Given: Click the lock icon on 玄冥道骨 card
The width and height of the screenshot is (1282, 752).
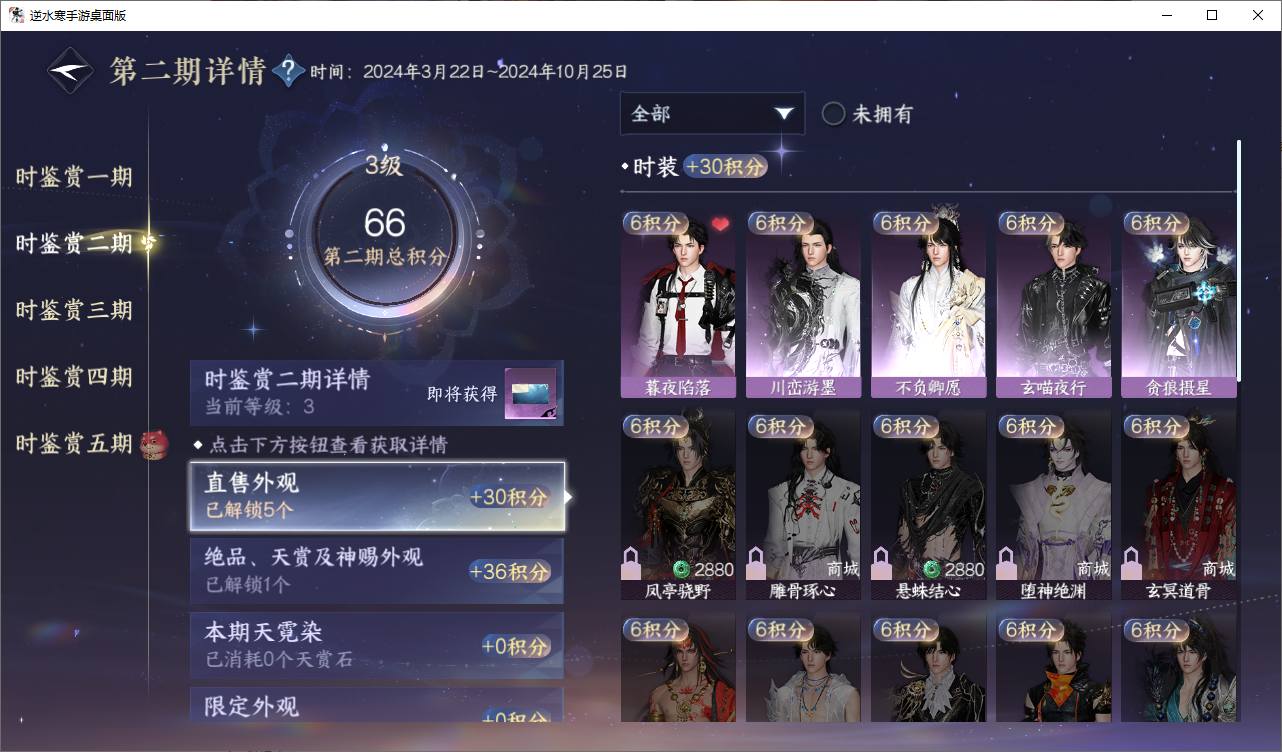Looking at the screenshot, I should click(x=1132, y=563).
